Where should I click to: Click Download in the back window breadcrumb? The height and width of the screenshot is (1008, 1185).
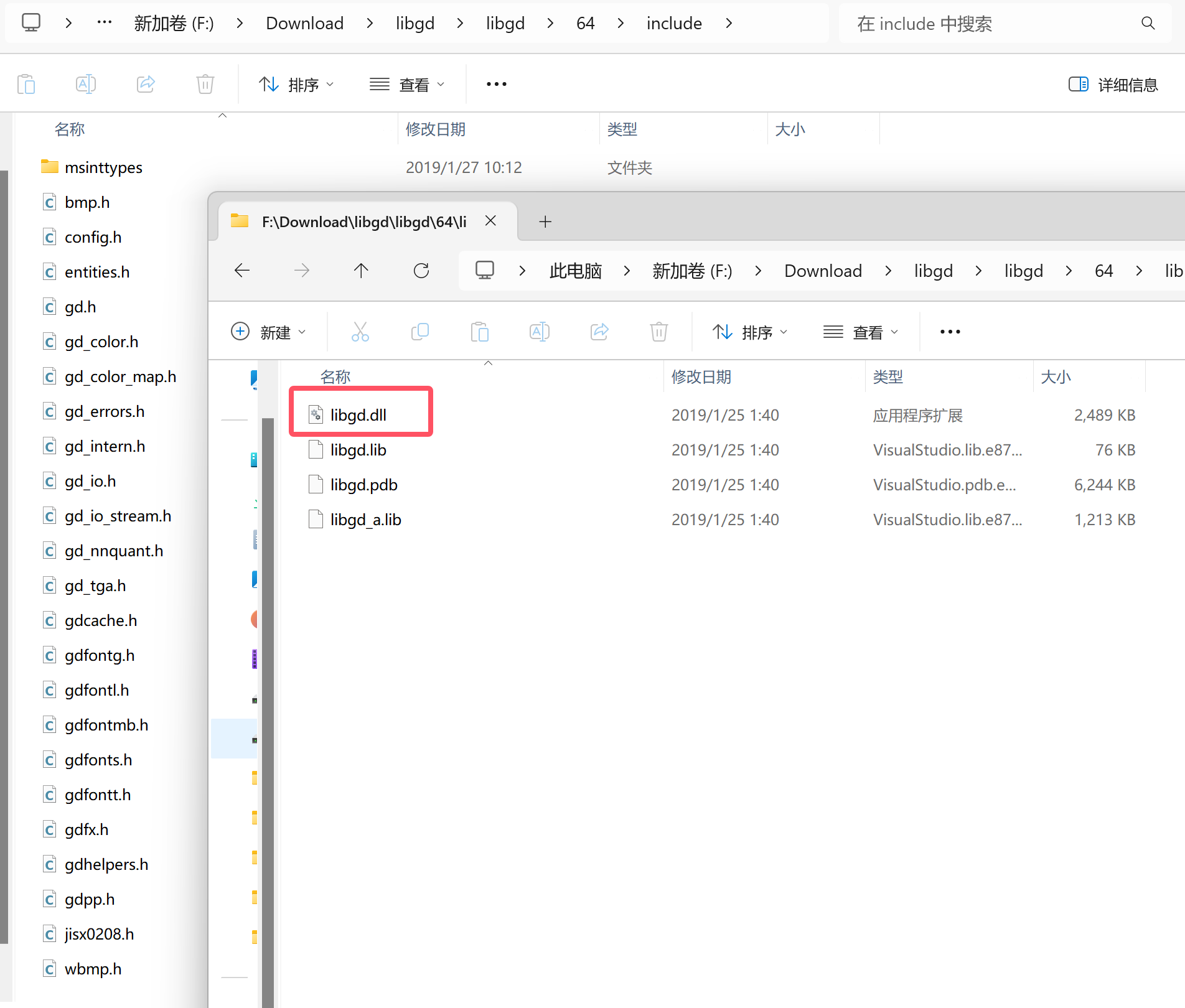[304, 24]
